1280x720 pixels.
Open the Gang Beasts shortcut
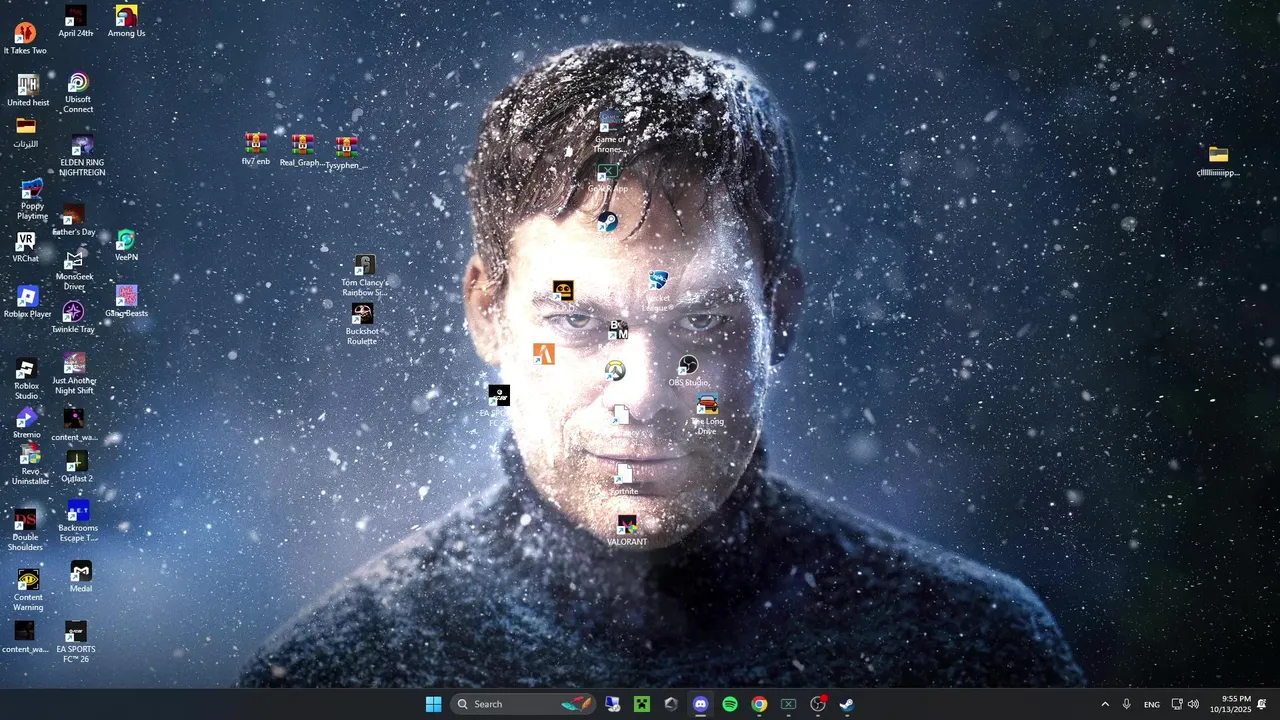pyautogui.click(x=126, y=302)
